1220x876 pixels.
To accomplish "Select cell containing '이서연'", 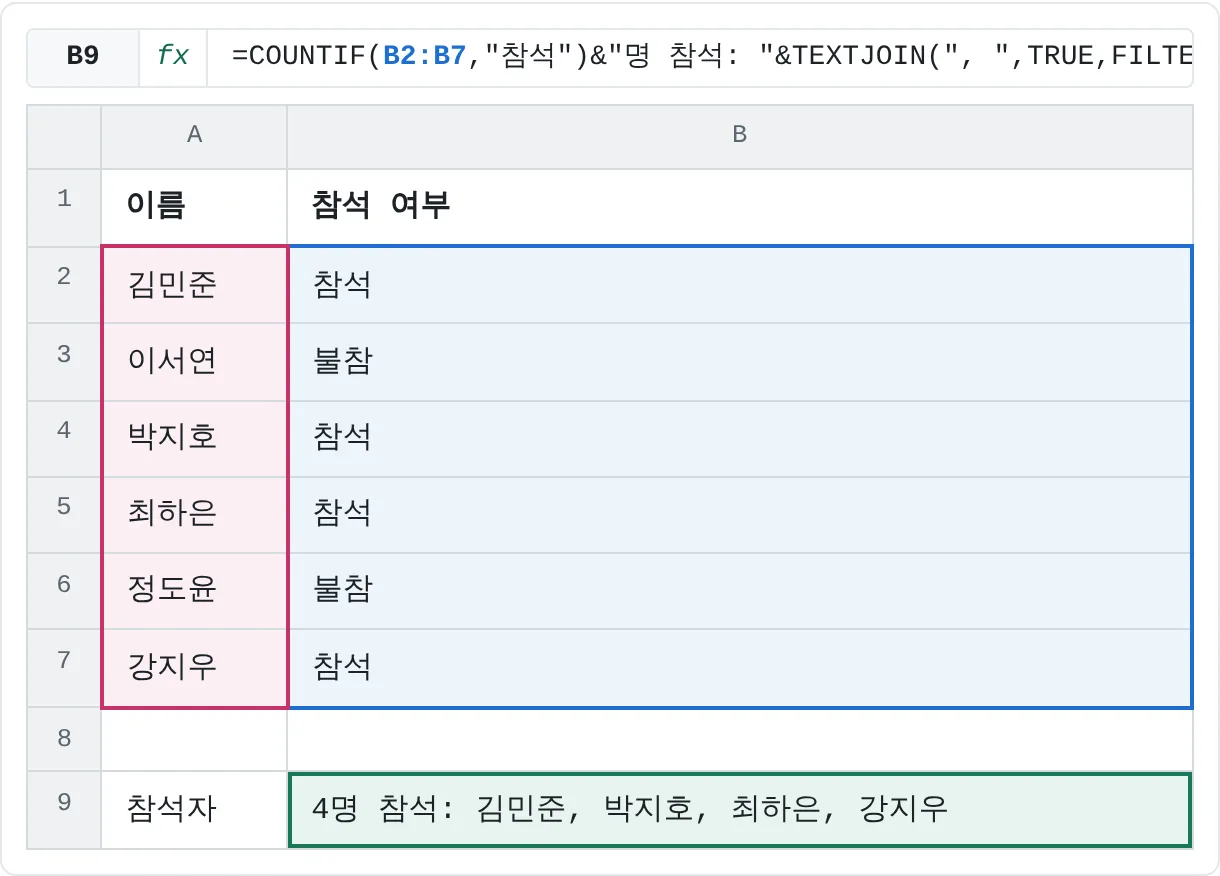I will pyautogui.click(x=194, y=361).
